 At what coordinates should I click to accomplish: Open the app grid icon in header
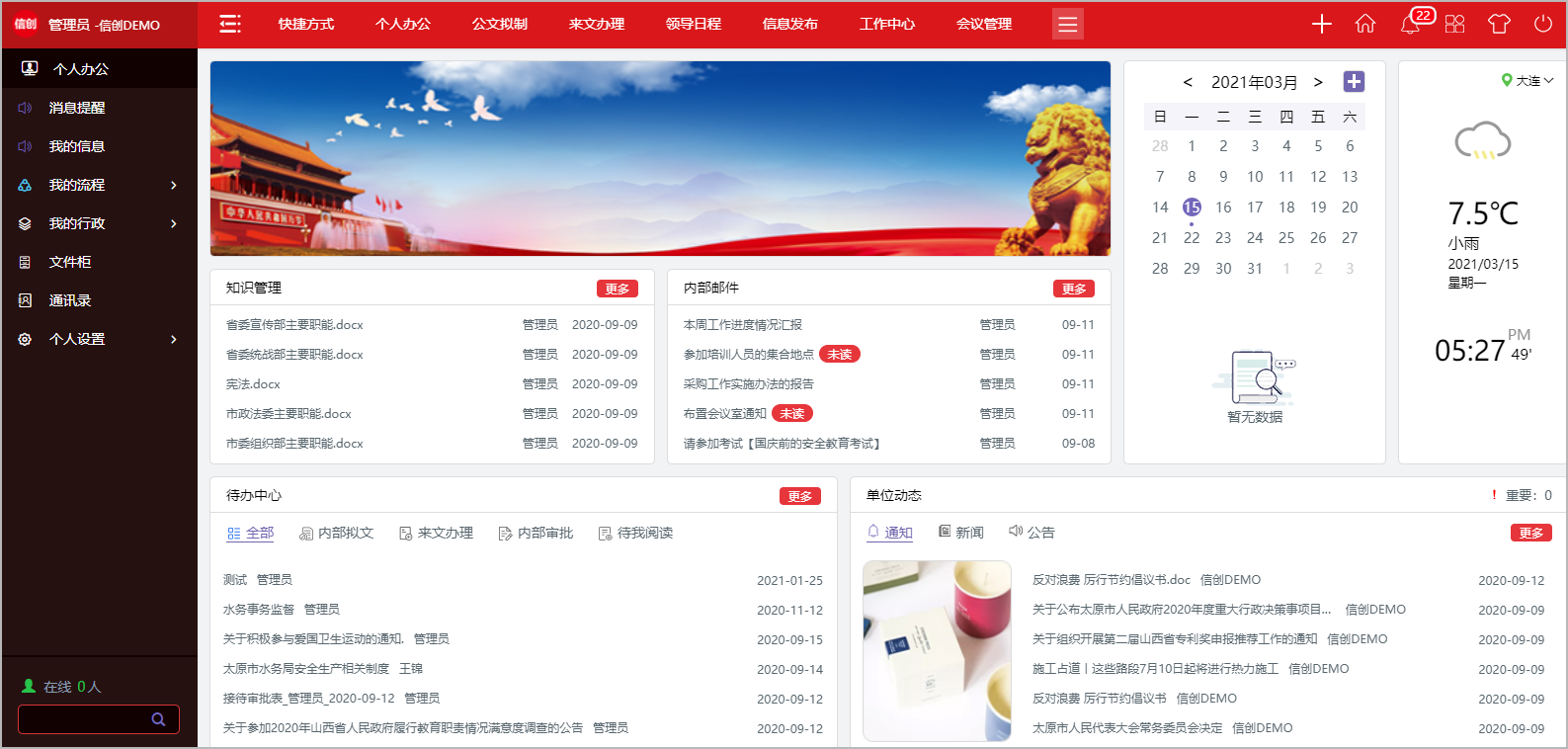coord(1454,24)
